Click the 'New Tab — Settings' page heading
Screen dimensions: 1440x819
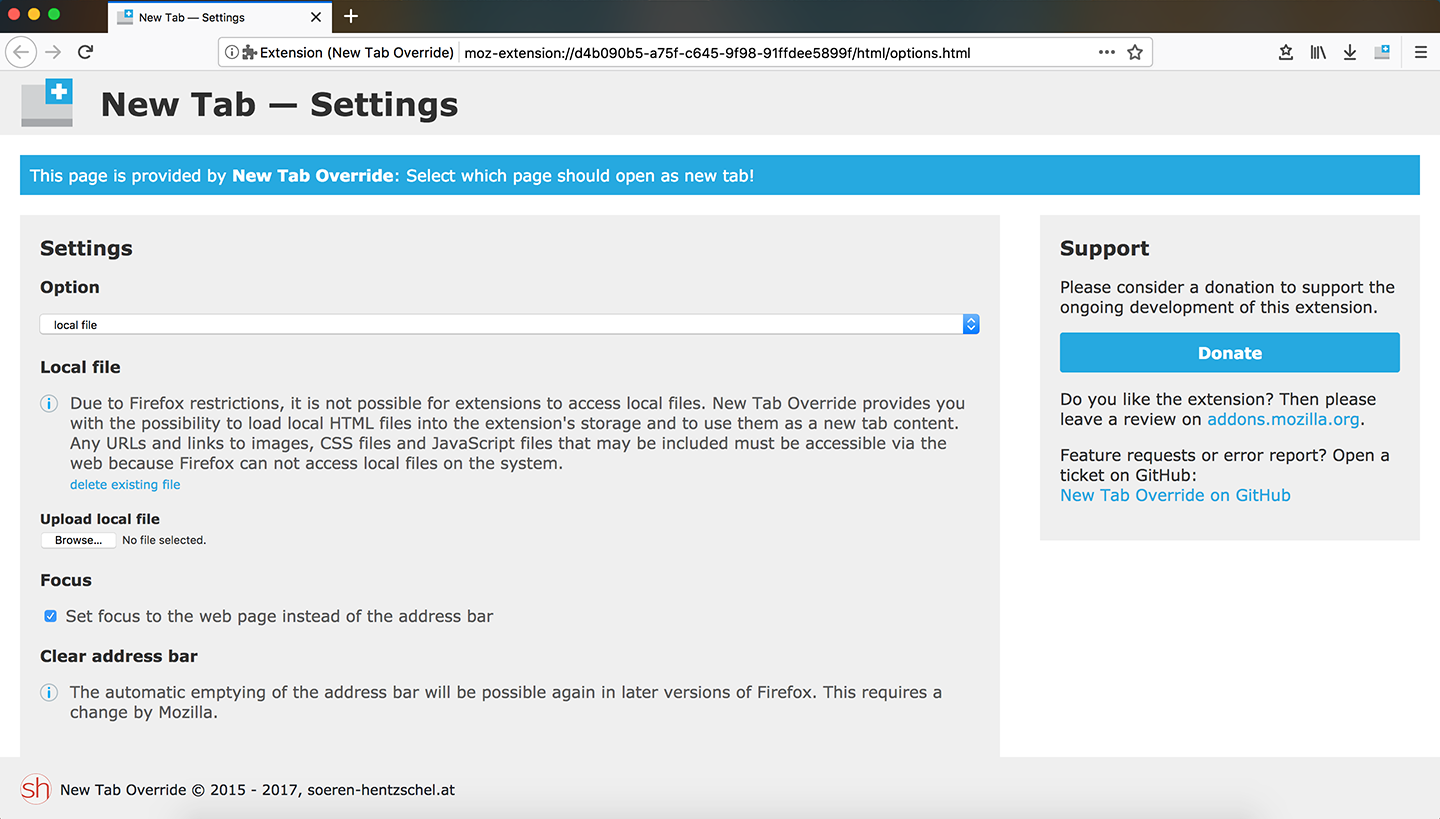click(280, 105)
